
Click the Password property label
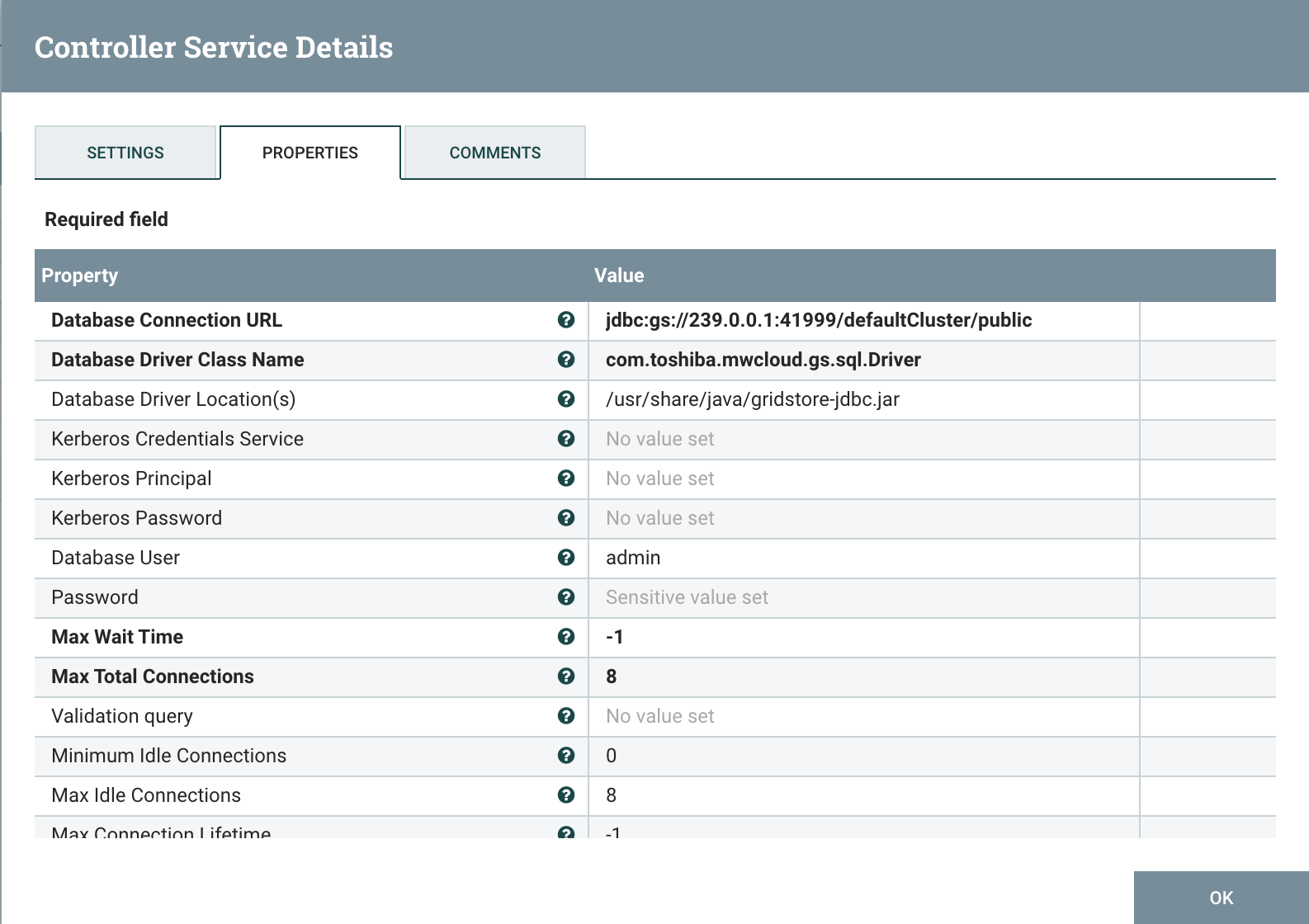coord(95,597)
